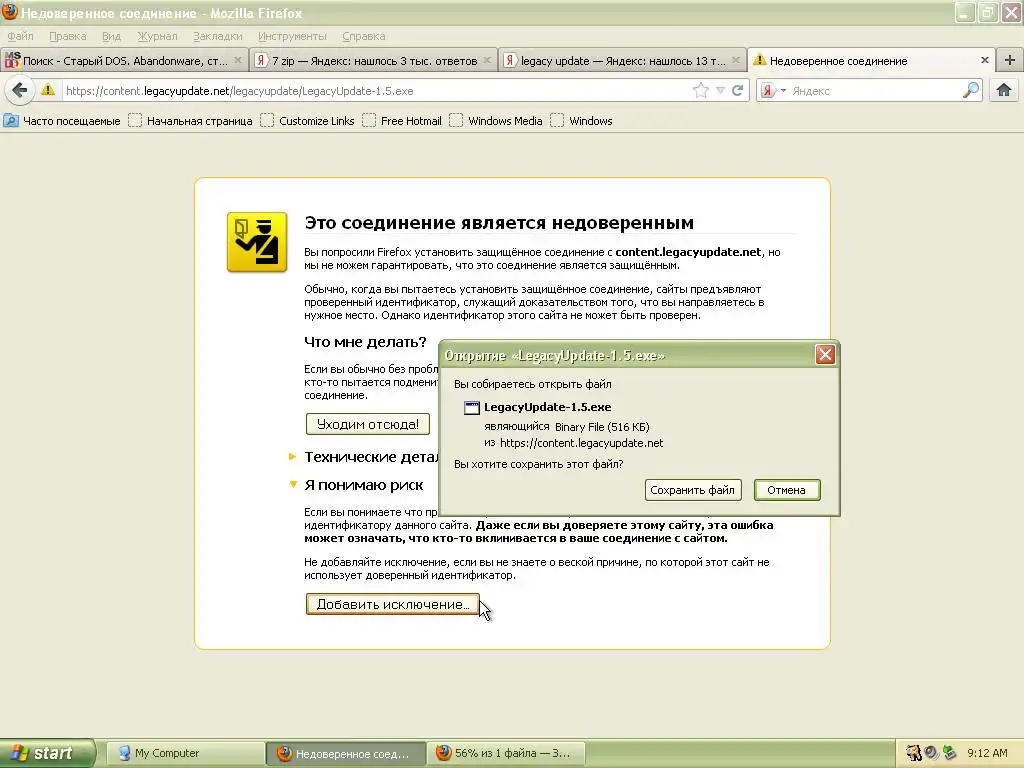Close the 'Открытие LegacyUpdate-1.5.exe' dialog
This screenshot has height=768, width=1024.
pos(825,355)
